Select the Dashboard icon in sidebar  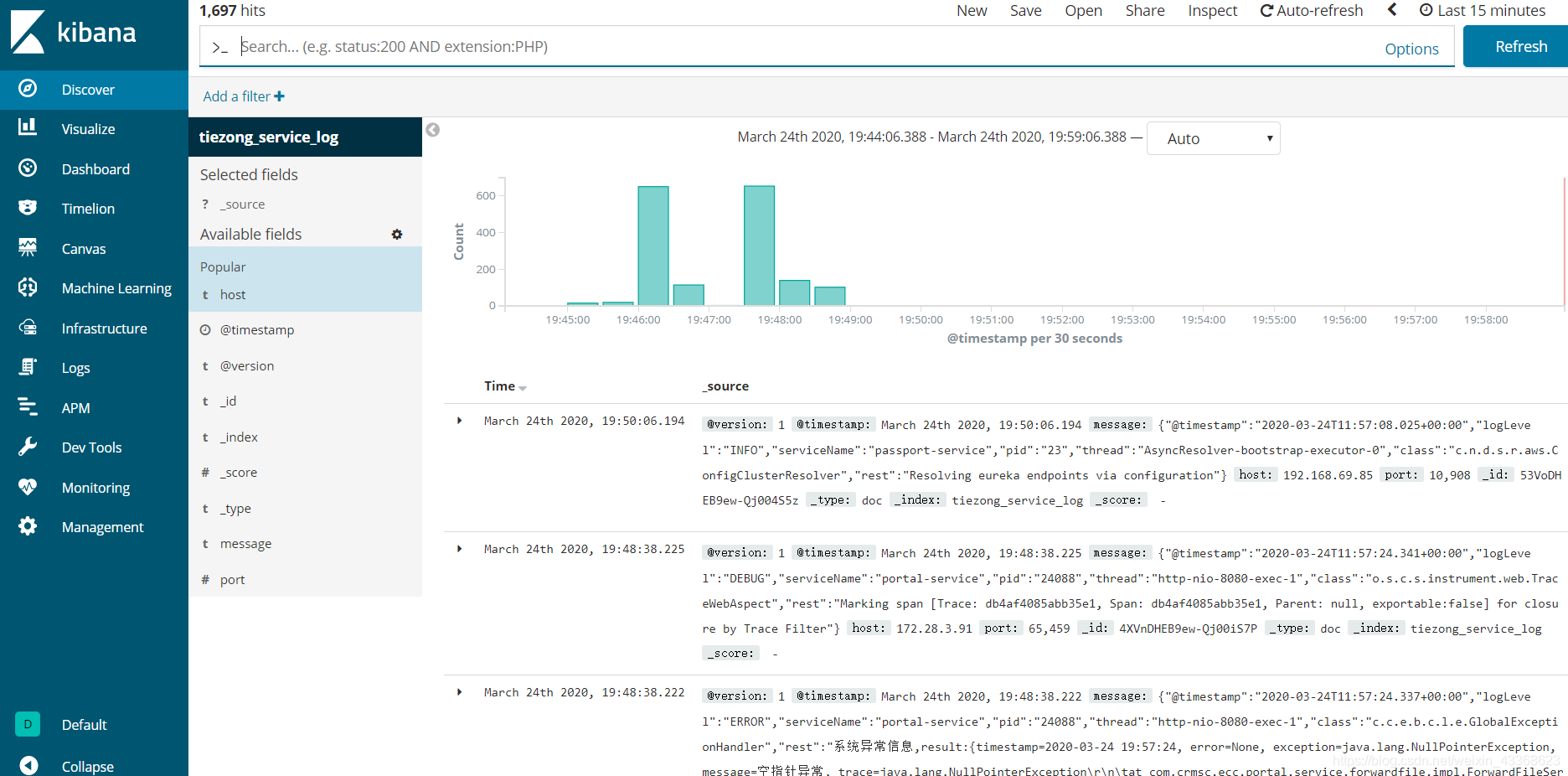coord(28,168)
